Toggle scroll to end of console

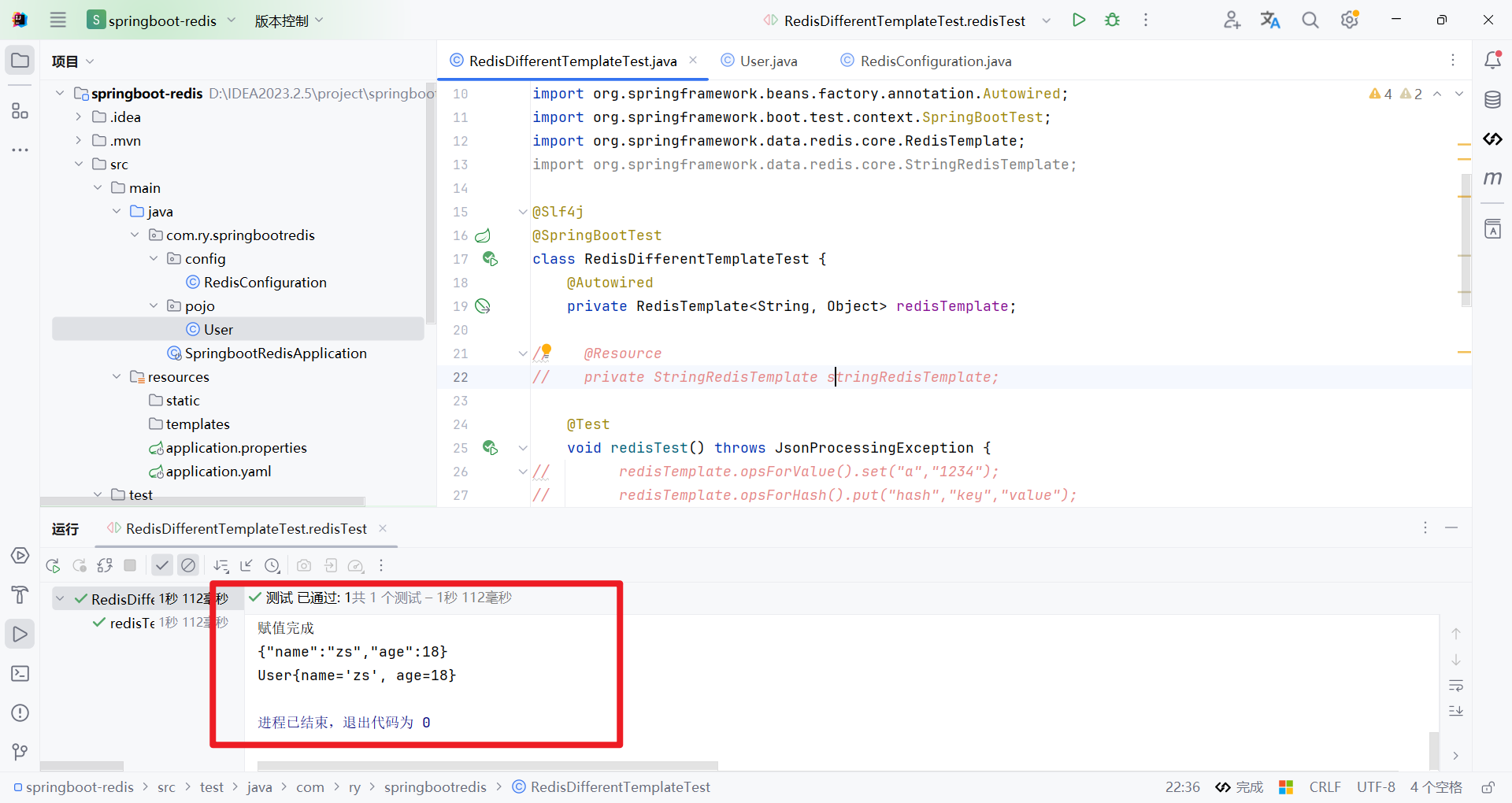tap(1456, 711)
